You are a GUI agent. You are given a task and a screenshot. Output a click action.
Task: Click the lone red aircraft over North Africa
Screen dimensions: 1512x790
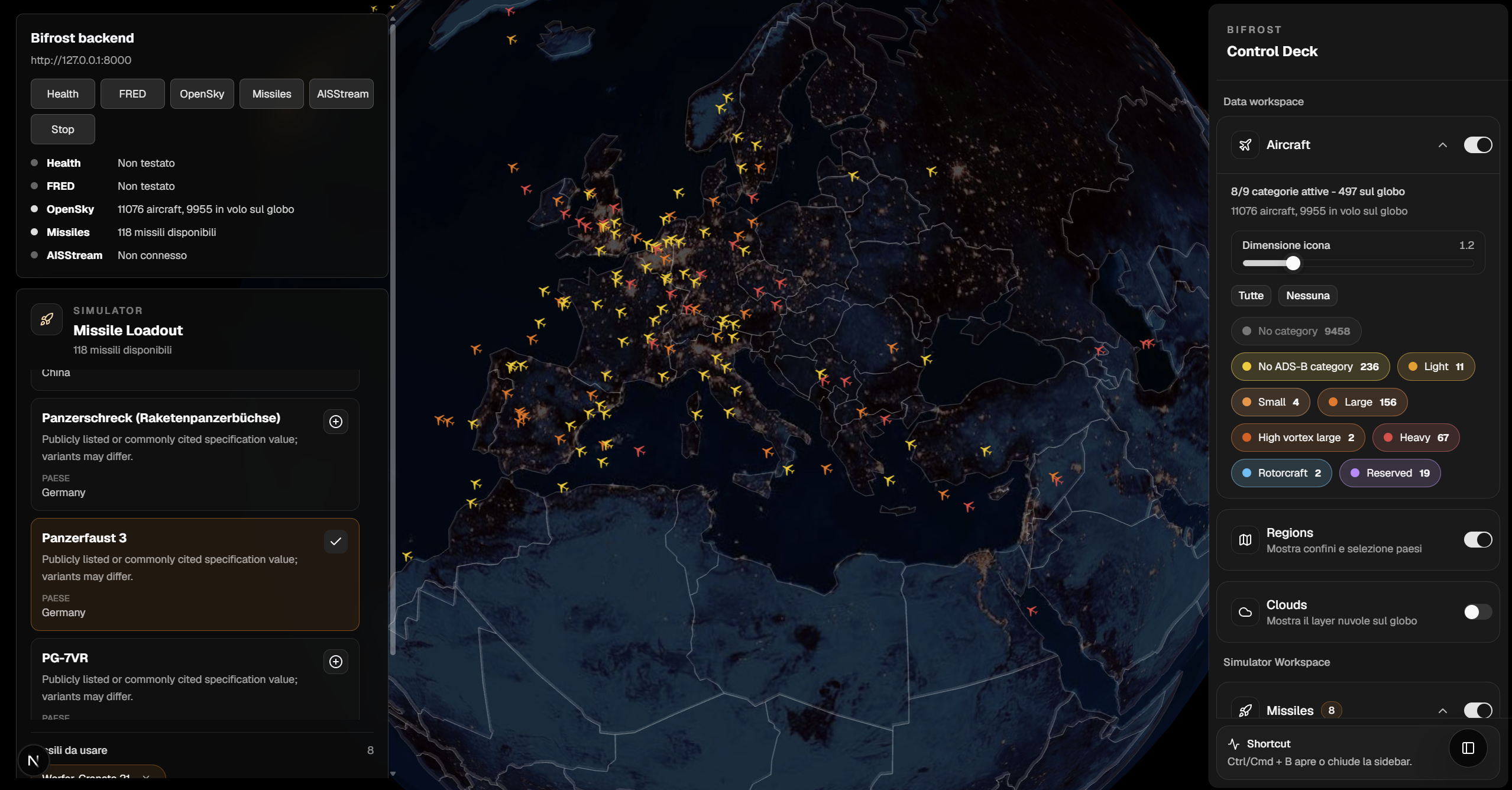(x=1032, y=610)
